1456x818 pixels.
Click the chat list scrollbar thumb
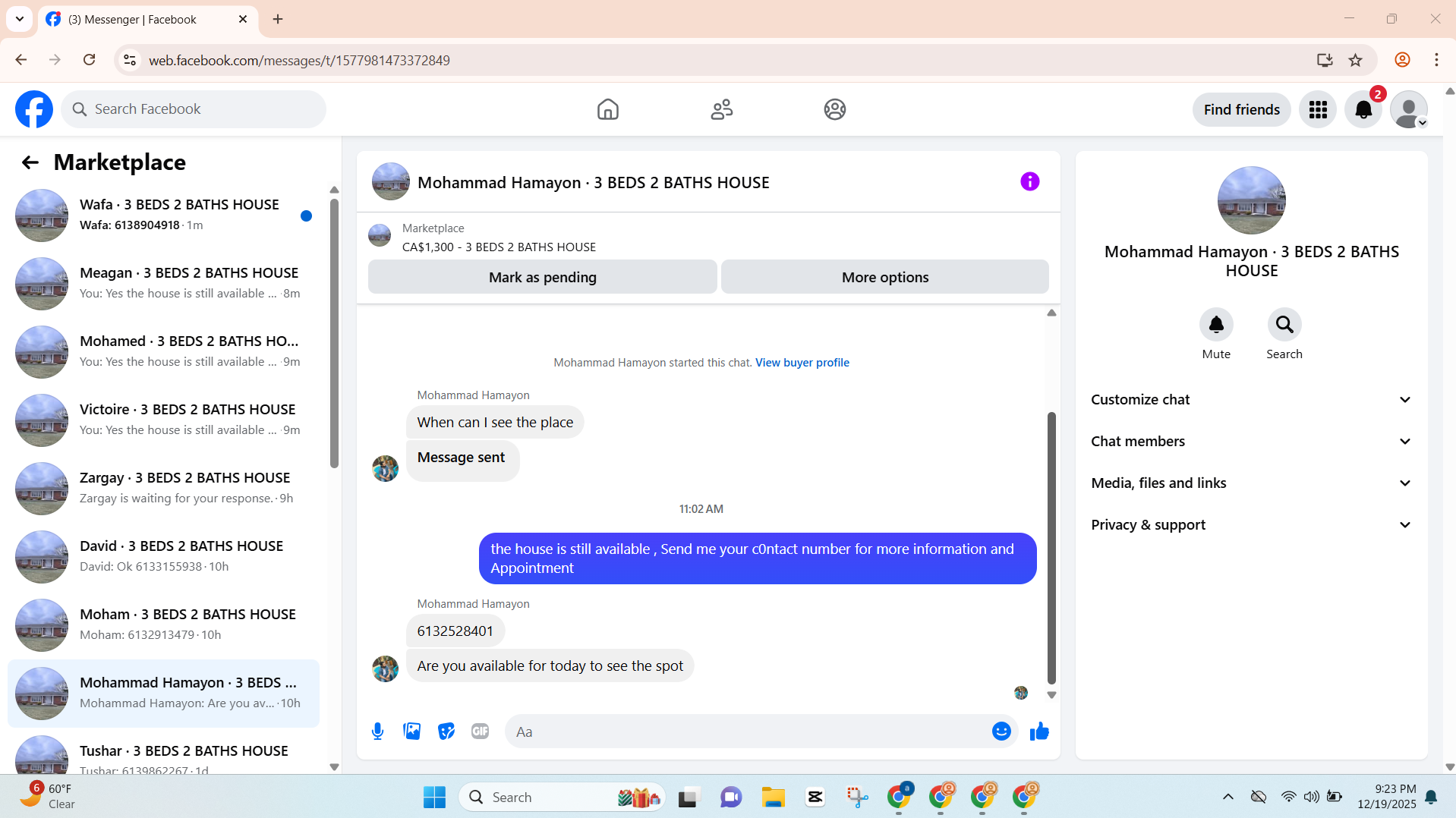point(334,333)
